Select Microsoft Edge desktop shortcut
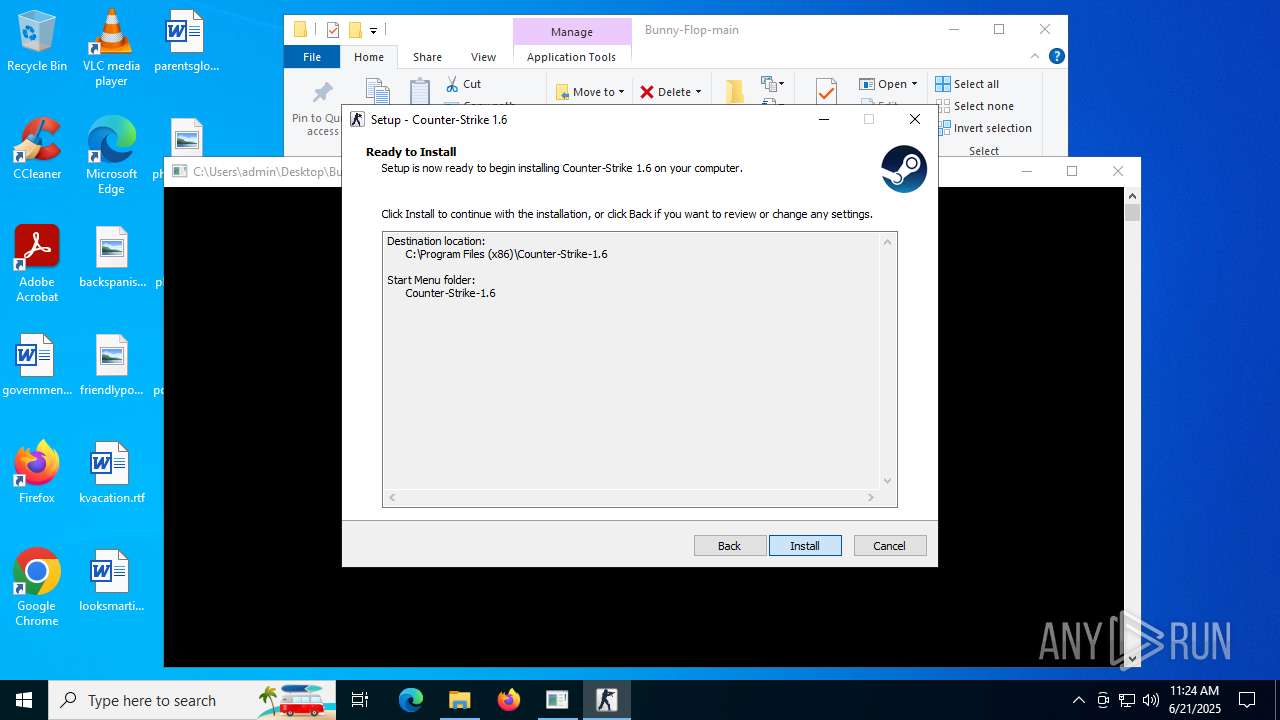The image size is (1280, 720). tap(111, 155)
